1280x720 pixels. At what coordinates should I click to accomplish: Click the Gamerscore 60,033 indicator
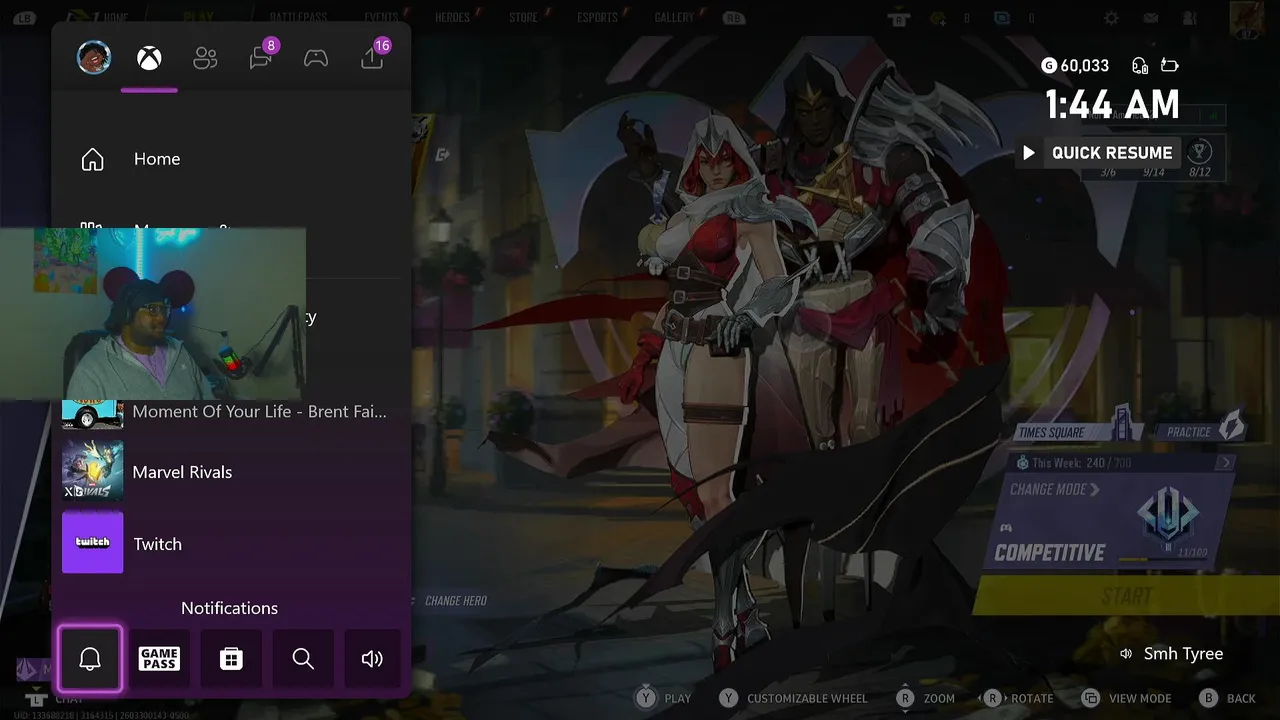pyautogui.click(x=1075, y=65)
